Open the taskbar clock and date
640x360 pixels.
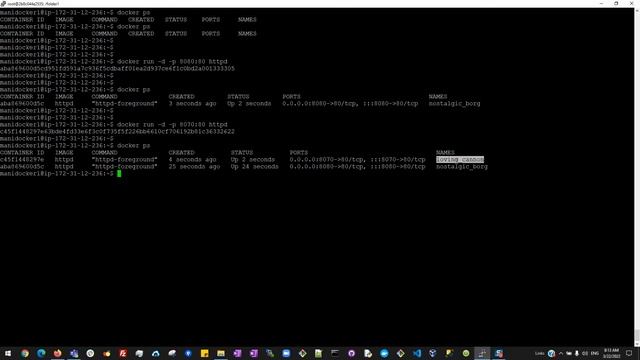pyautogui.click(x=611, y=353)
